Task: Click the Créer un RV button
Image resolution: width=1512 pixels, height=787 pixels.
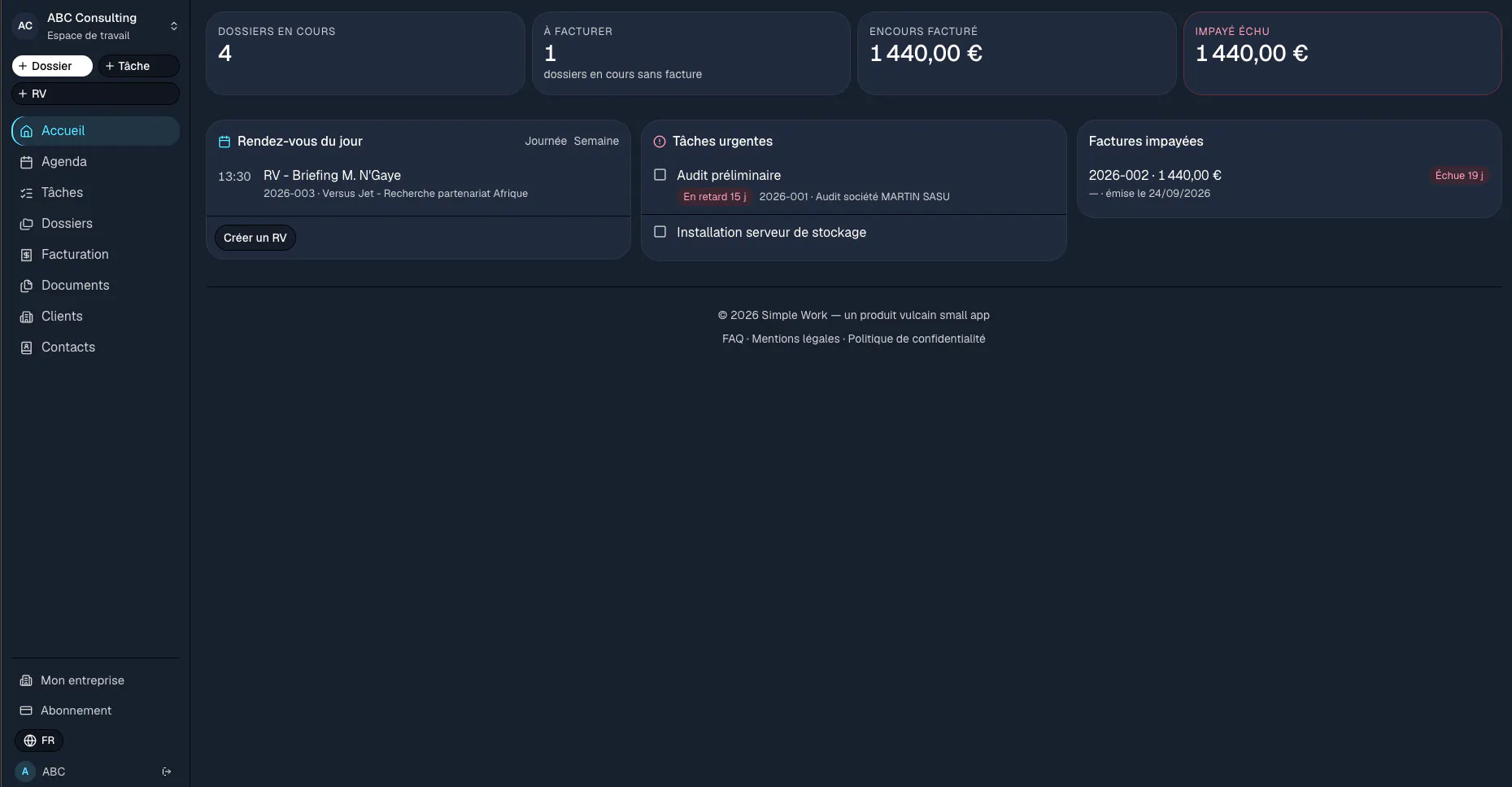Action: (255, 238)
